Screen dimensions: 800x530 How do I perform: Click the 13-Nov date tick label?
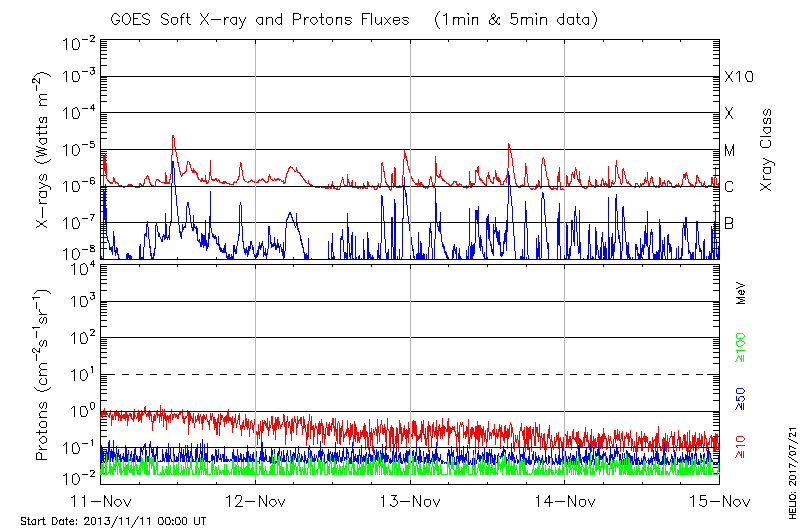pos(410,500)
